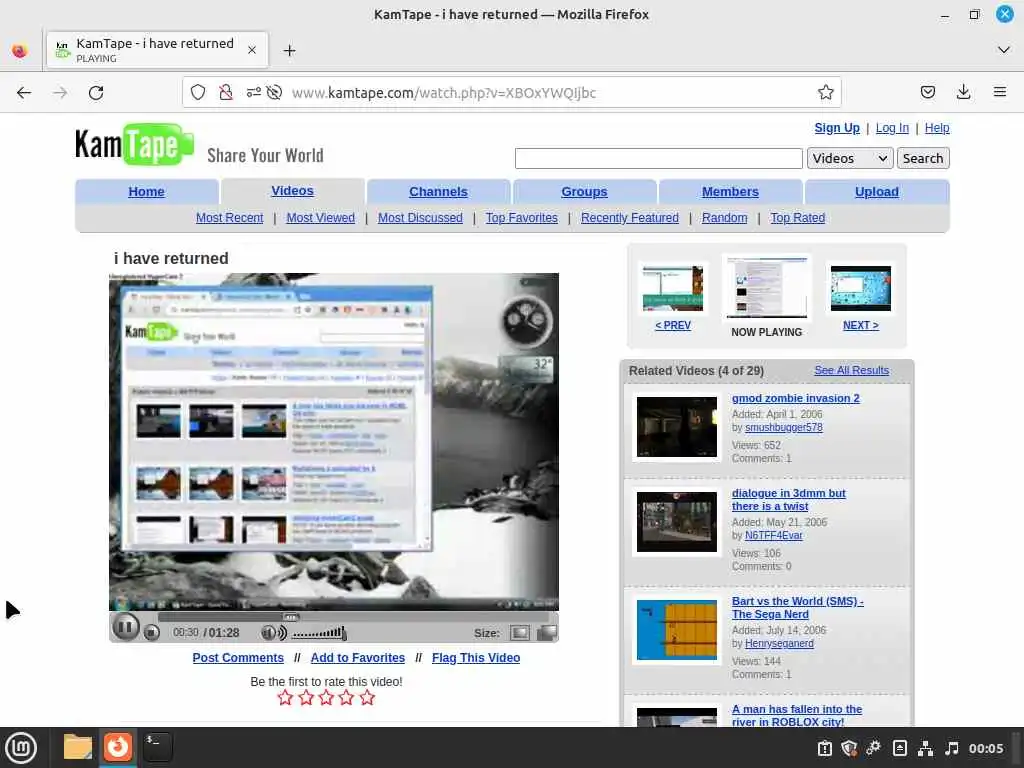Screen dimensions: 1024x768
Task: Open Firefox downloads panel
Action: point(963,93)
